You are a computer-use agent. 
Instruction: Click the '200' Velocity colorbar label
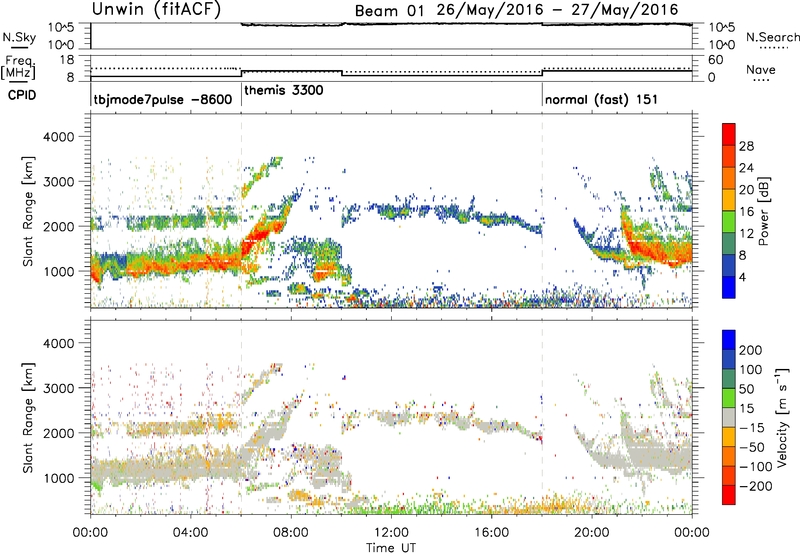[751, 350]
